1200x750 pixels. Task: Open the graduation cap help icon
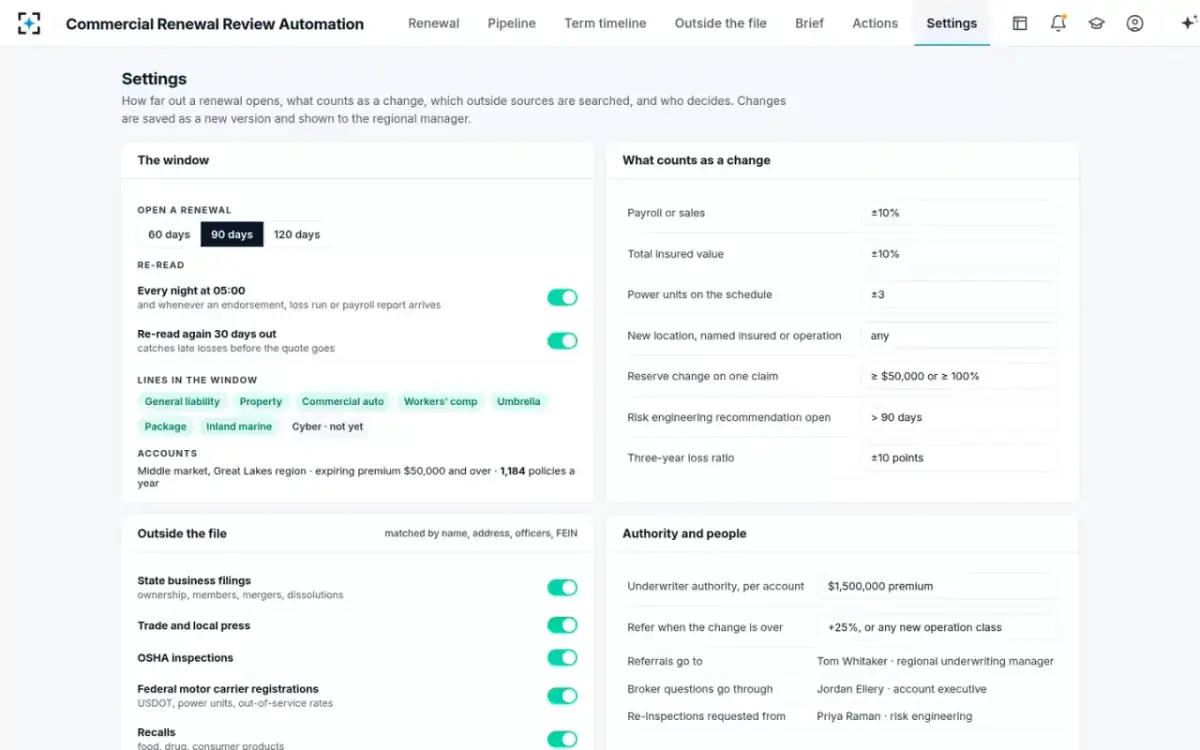pos(1096,23)
